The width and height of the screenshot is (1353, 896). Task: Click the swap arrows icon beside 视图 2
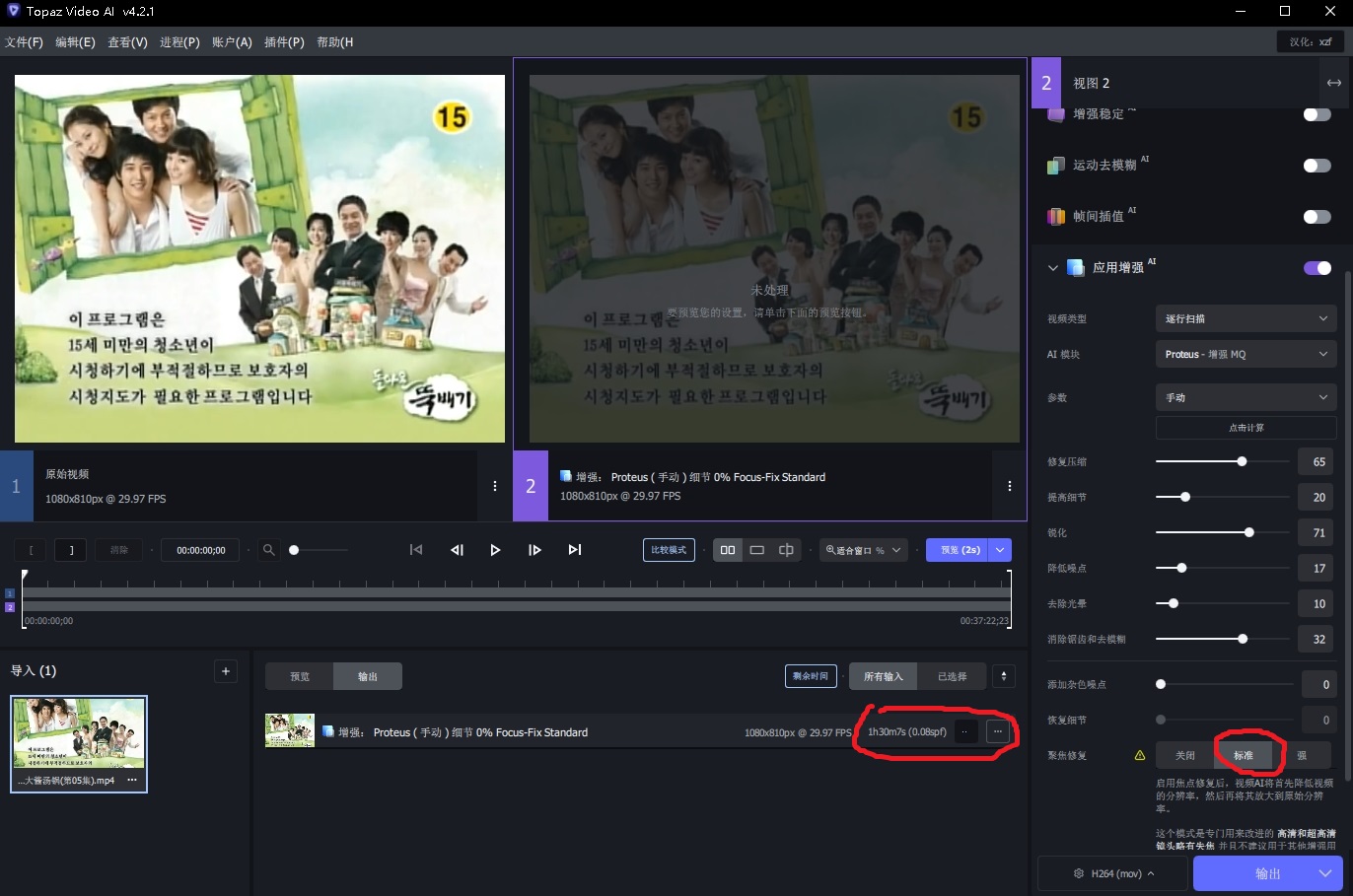click(1333, 83)
